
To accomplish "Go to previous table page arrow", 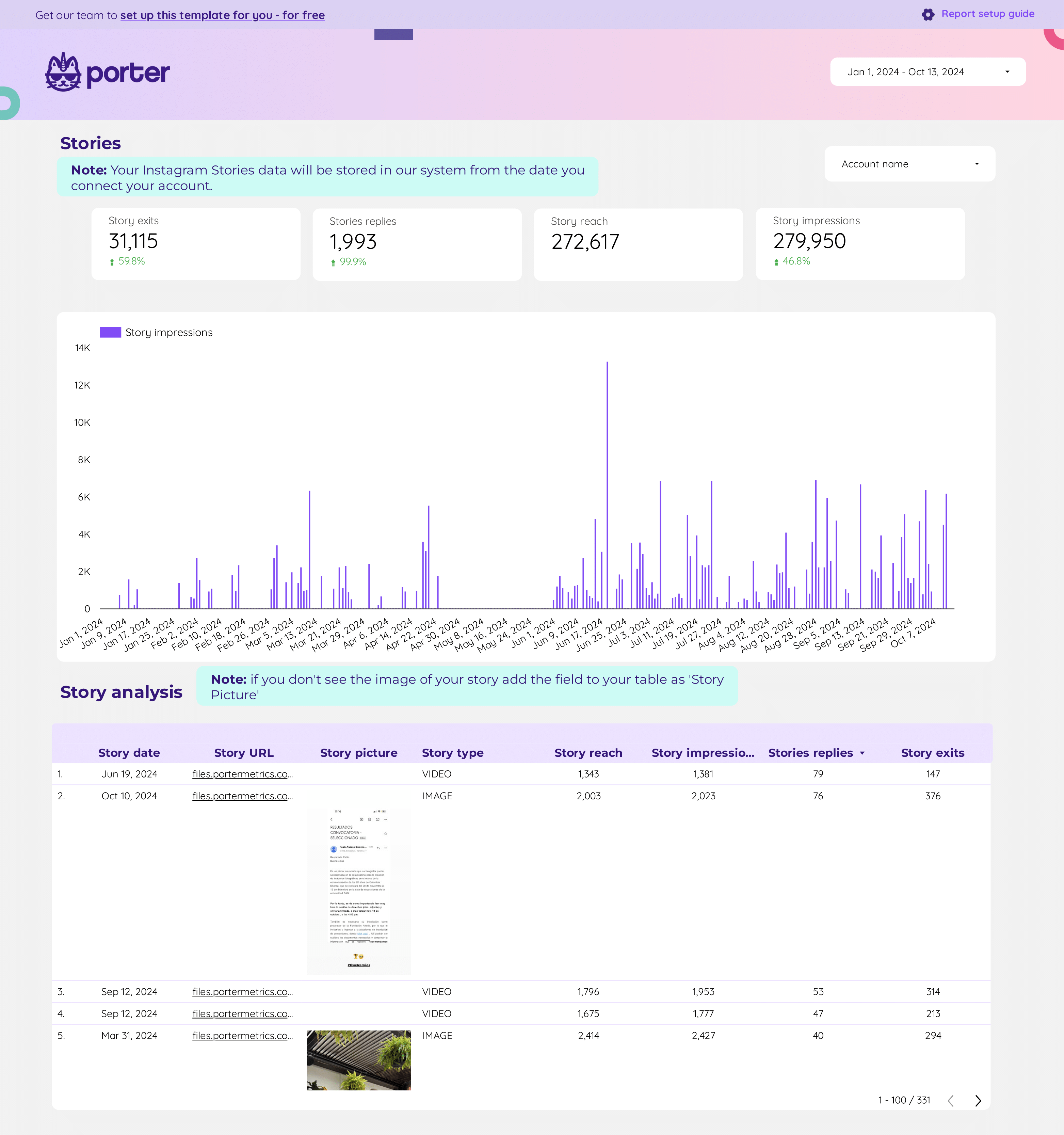I will (951, 1100).
